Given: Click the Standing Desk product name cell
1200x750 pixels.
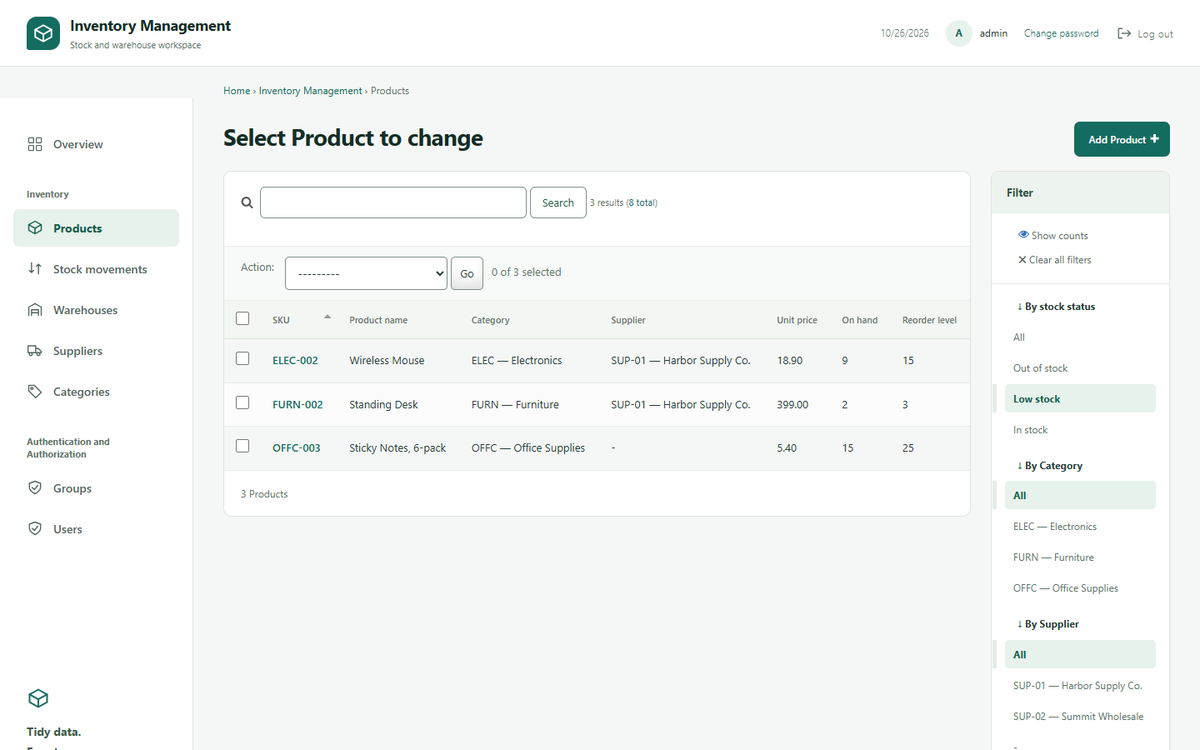Looking at the screenshot, I should coord(384,405).
